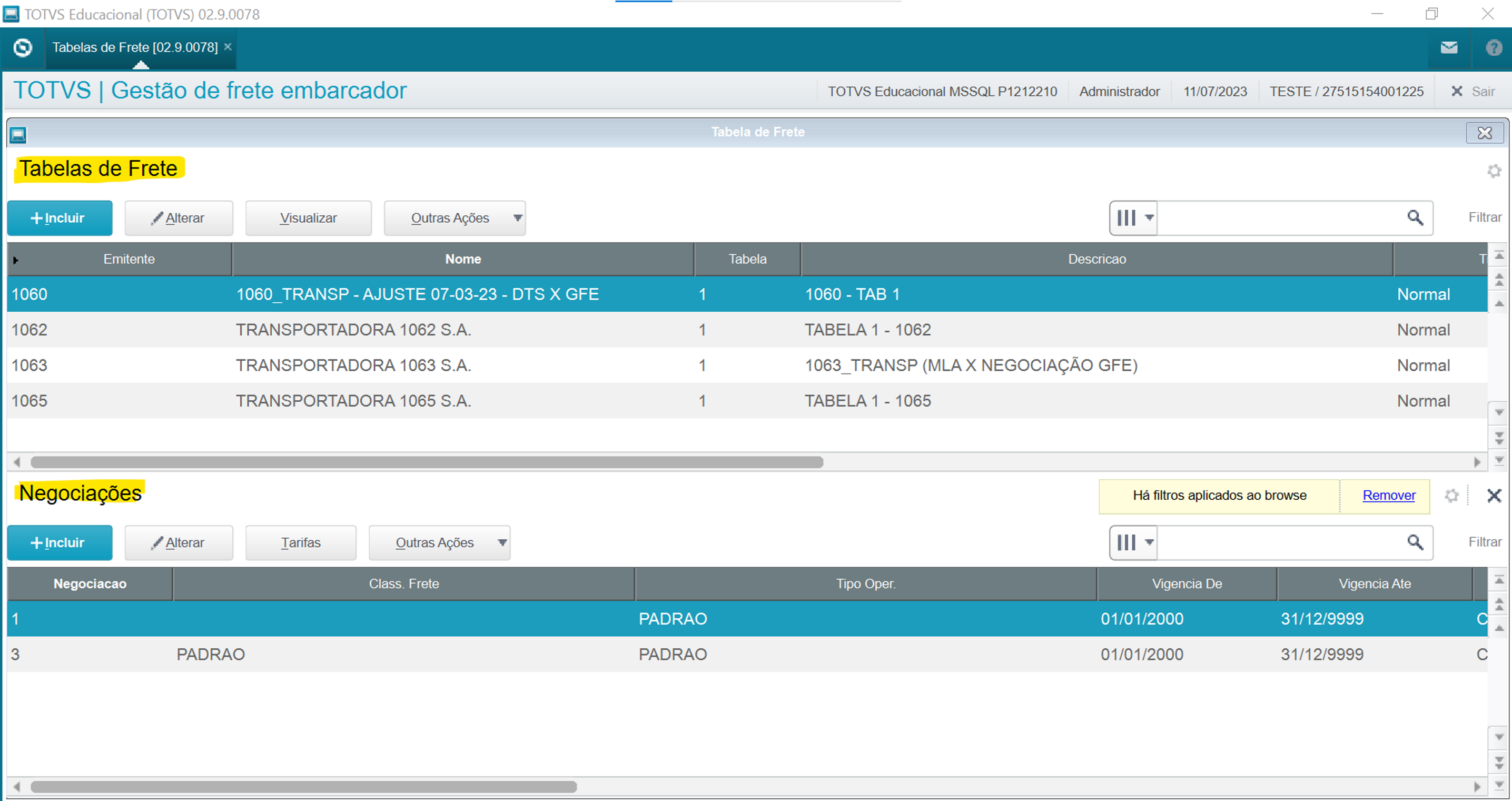The image size is (1512, 801).
Task: Open the settings gear for Tabelas de Frete
Action: pos(1494,171)
